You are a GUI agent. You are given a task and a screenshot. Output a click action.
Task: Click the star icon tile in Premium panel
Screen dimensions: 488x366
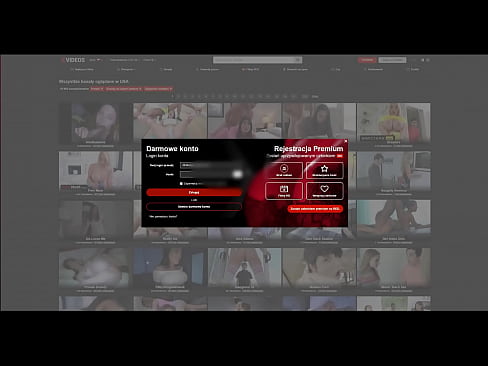324,170
